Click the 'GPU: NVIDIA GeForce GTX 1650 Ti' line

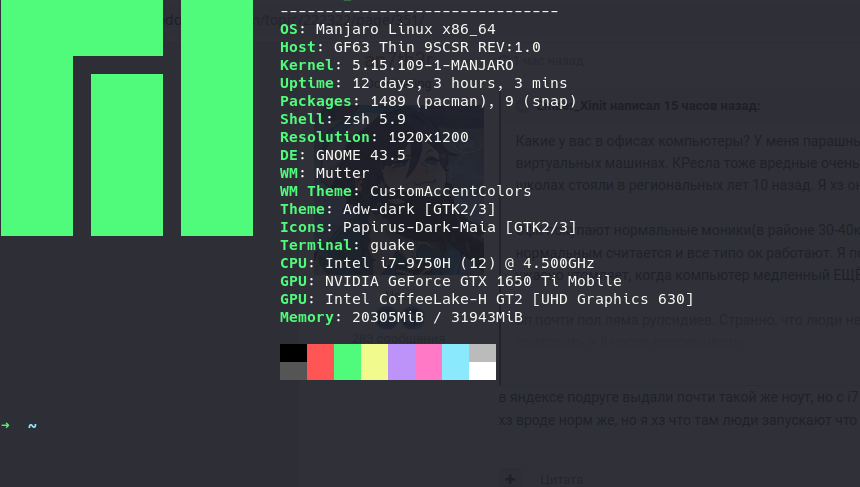click(451, 281)
